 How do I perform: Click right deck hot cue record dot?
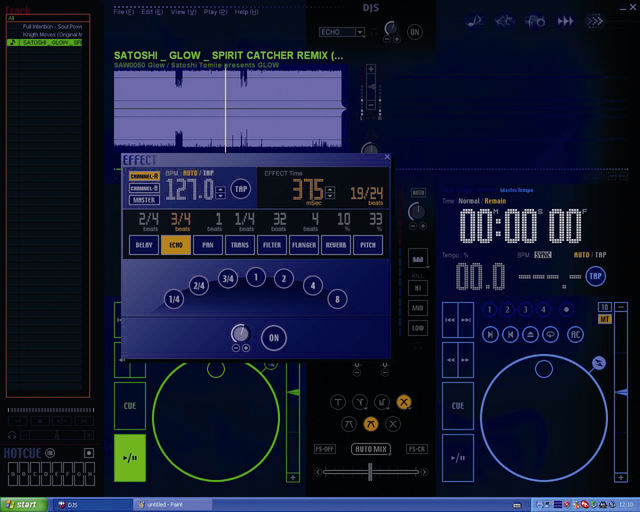566,309
